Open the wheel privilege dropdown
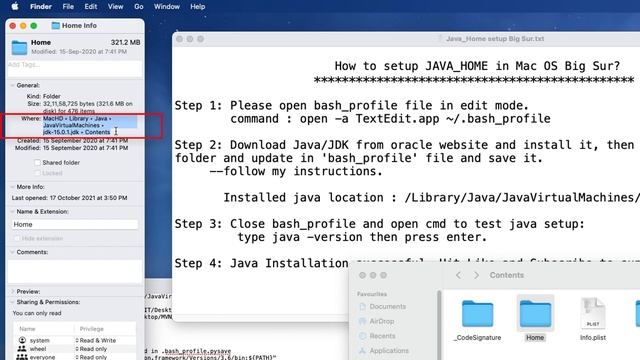The height and width of the screenshot is (360, 640). [91, 349]
